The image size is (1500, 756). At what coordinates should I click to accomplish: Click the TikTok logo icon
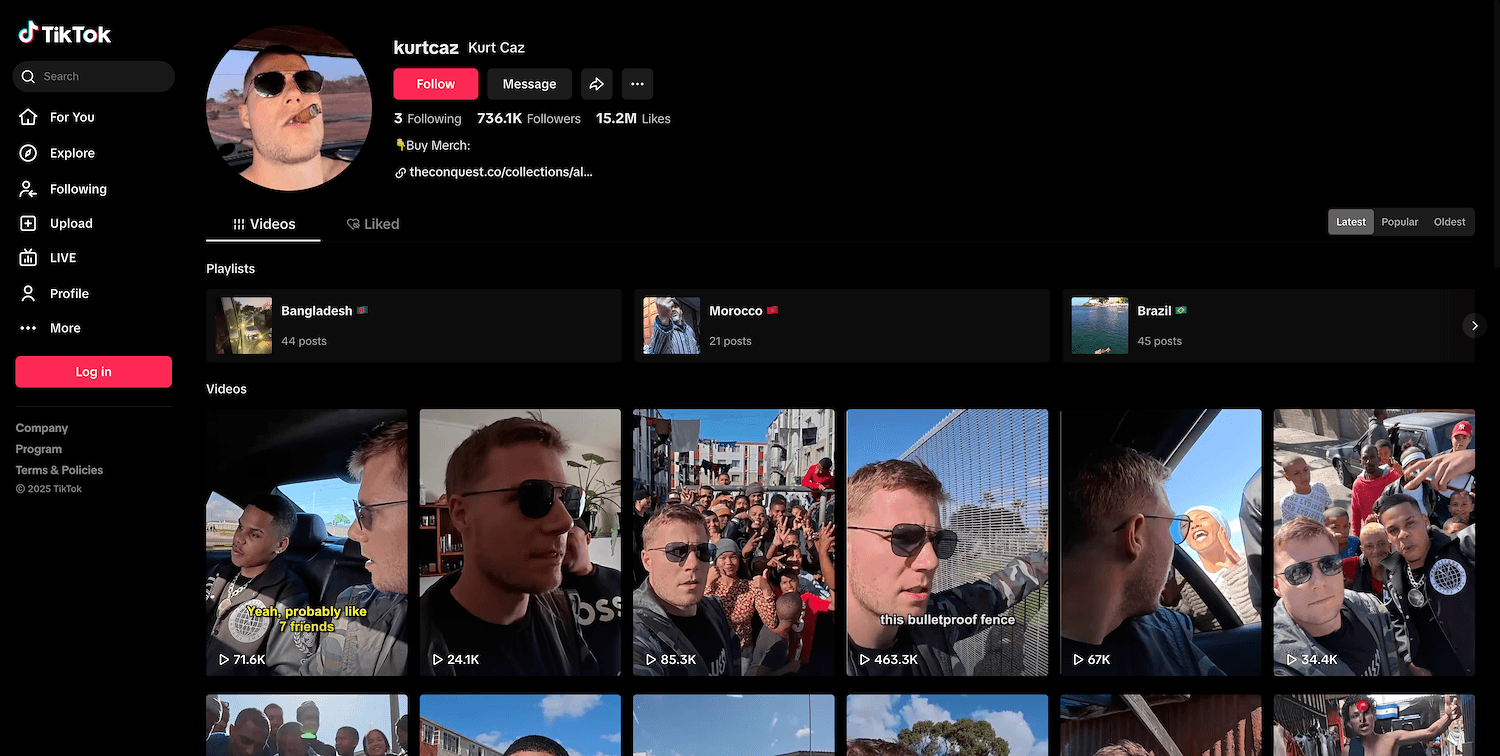pos(28,33)
